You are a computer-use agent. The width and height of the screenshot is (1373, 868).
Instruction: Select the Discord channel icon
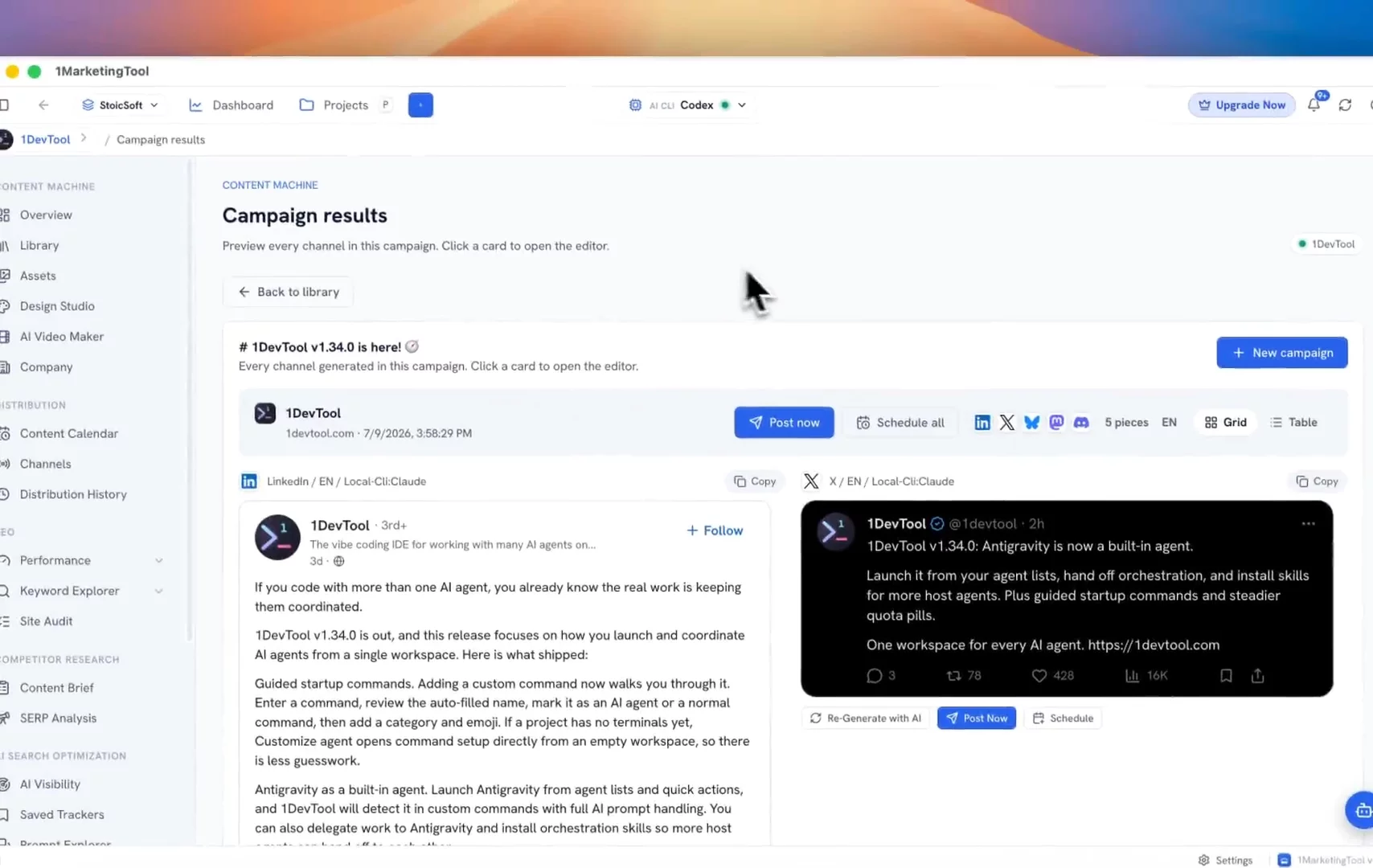coord(1081,423)
